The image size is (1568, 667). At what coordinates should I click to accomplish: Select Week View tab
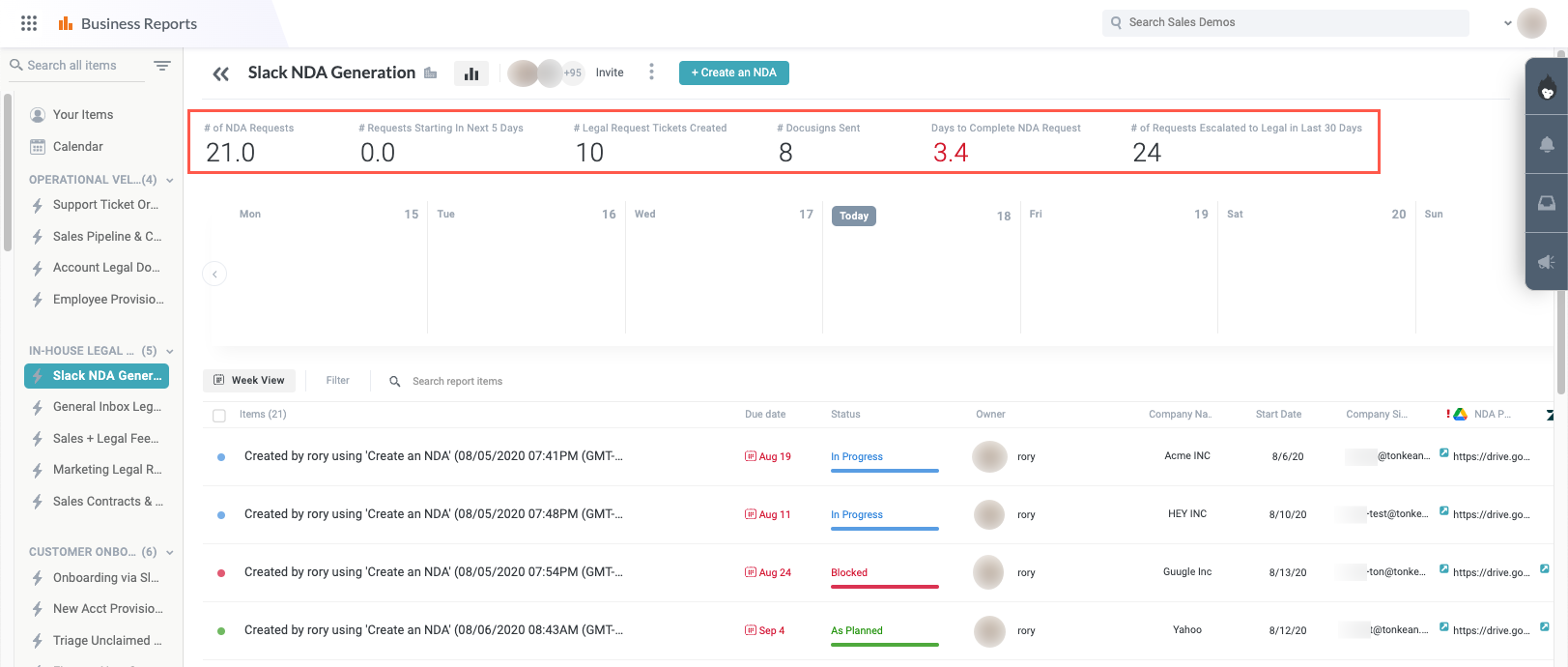coord(249,381)
